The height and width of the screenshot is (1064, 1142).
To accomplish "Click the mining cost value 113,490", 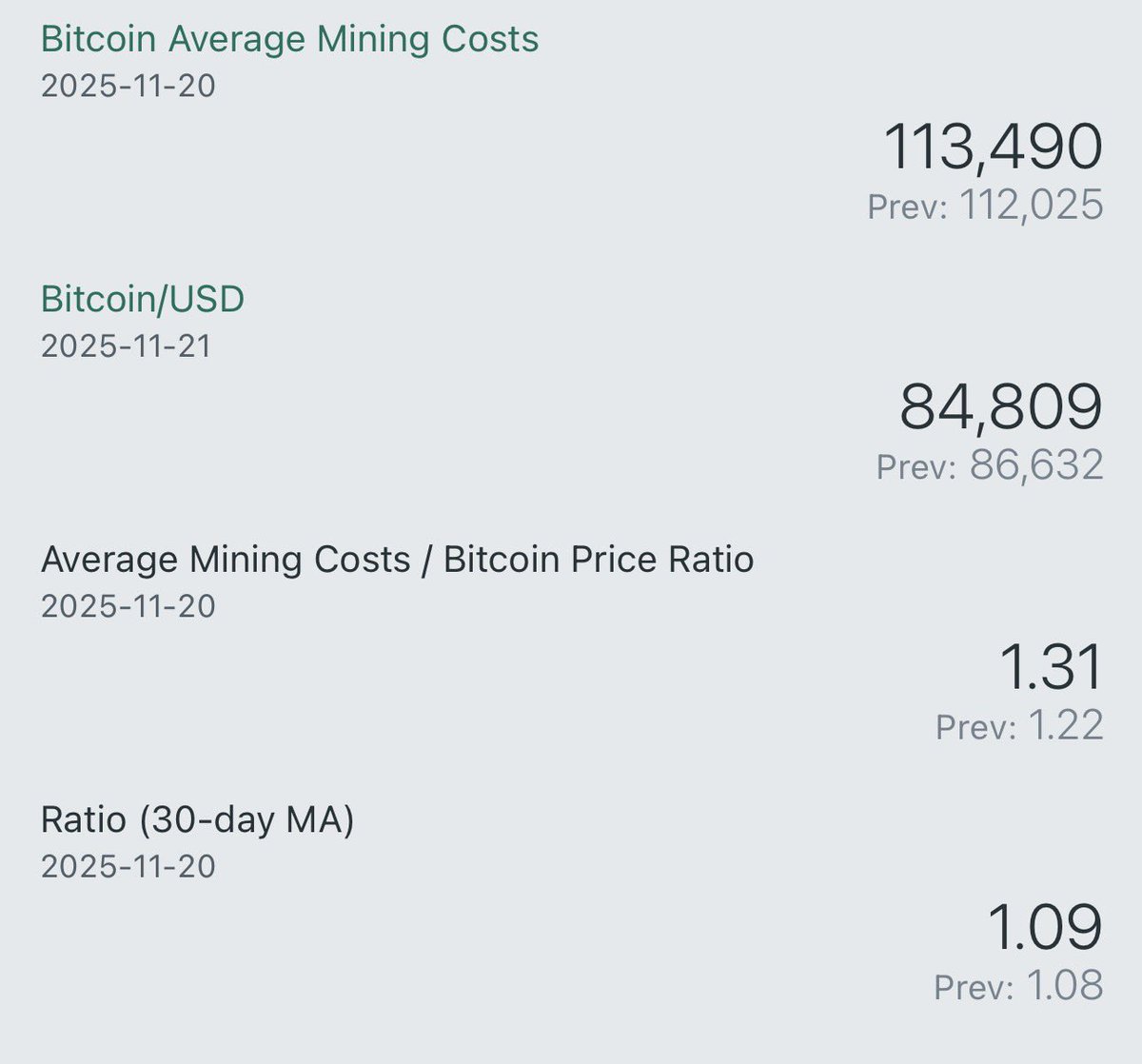I will click(x=993, y=148).
